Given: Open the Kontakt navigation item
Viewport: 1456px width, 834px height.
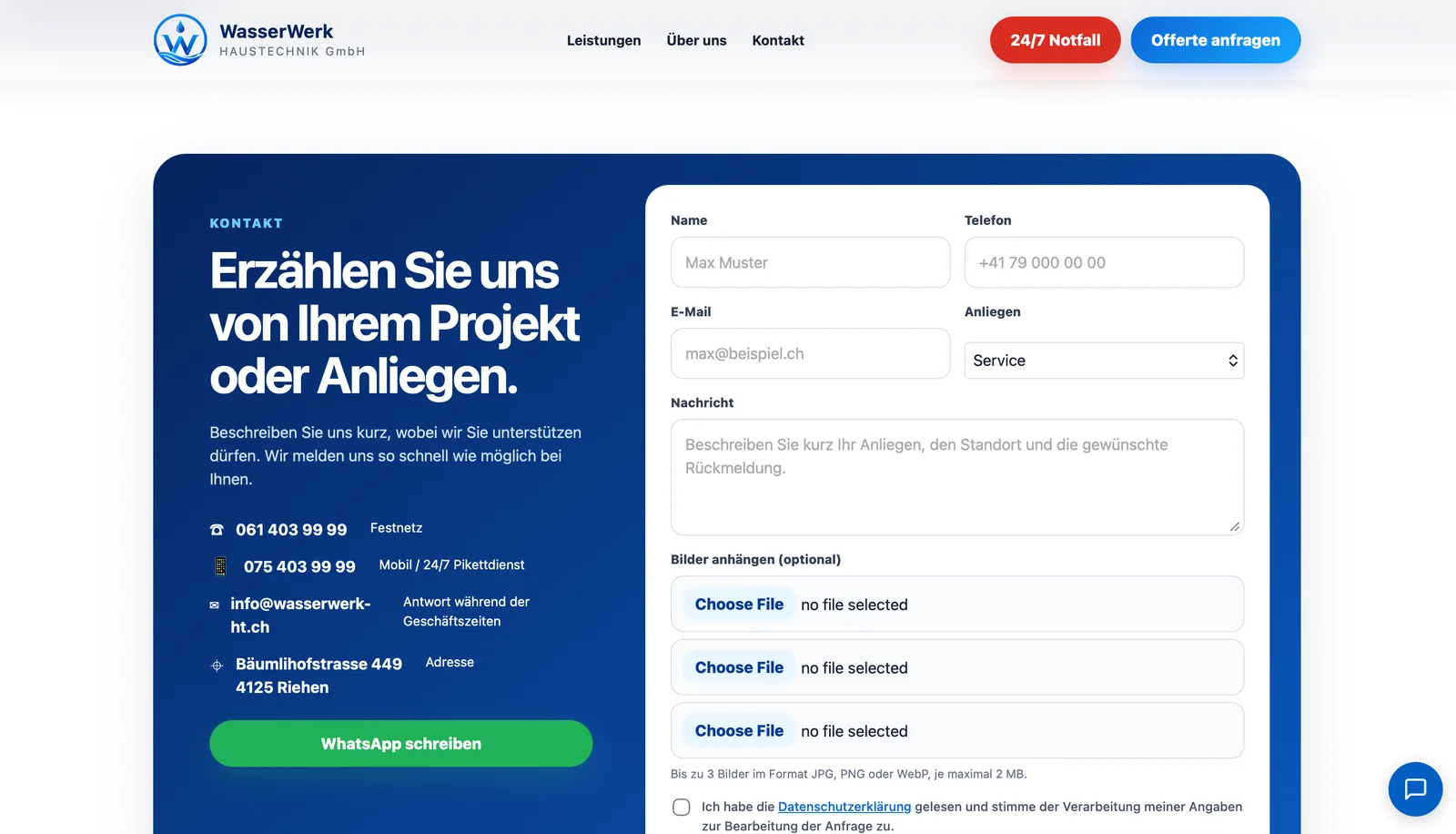Looking at the screenshot, I should (x=778, y=40).
